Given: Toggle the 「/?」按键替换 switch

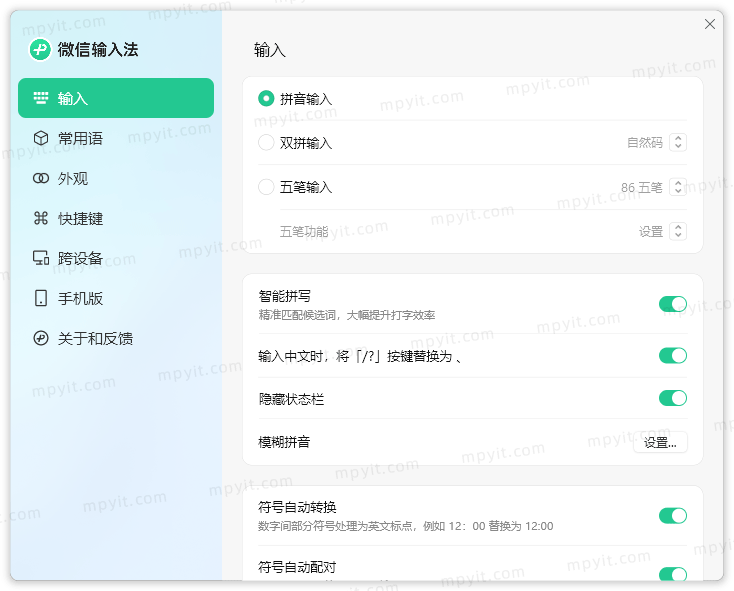Looking at the screenshot, I should (x=673, y=356).
